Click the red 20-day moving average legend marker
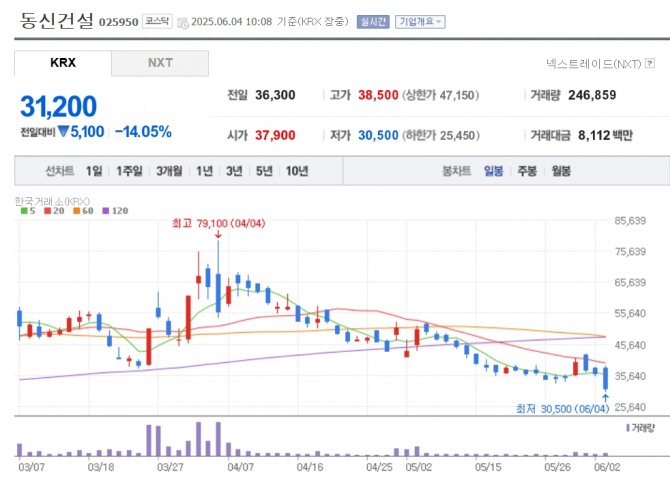The height and width of the screenshot is (485, 670). (x=46, y=211)
